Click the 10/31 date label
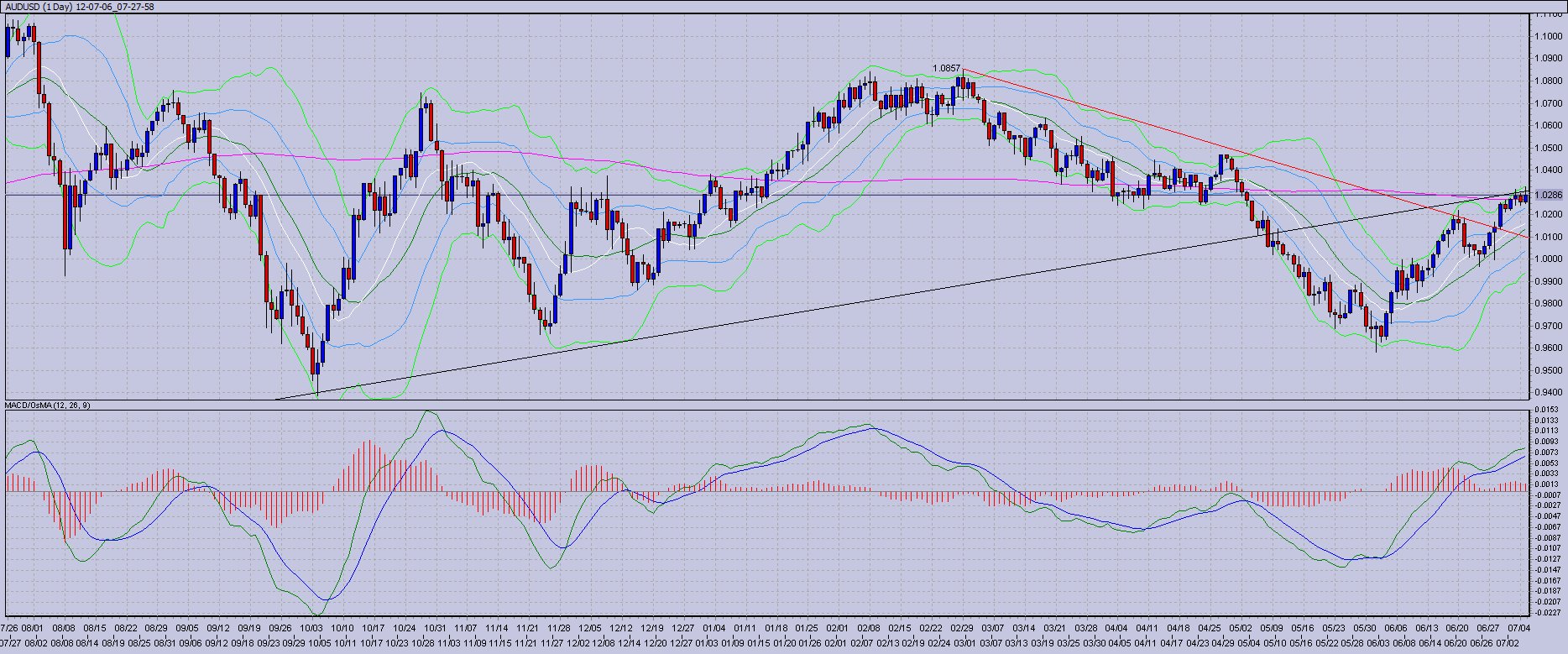The width and height of the screenshot is (1568, 654). click(x=435, y=628)
